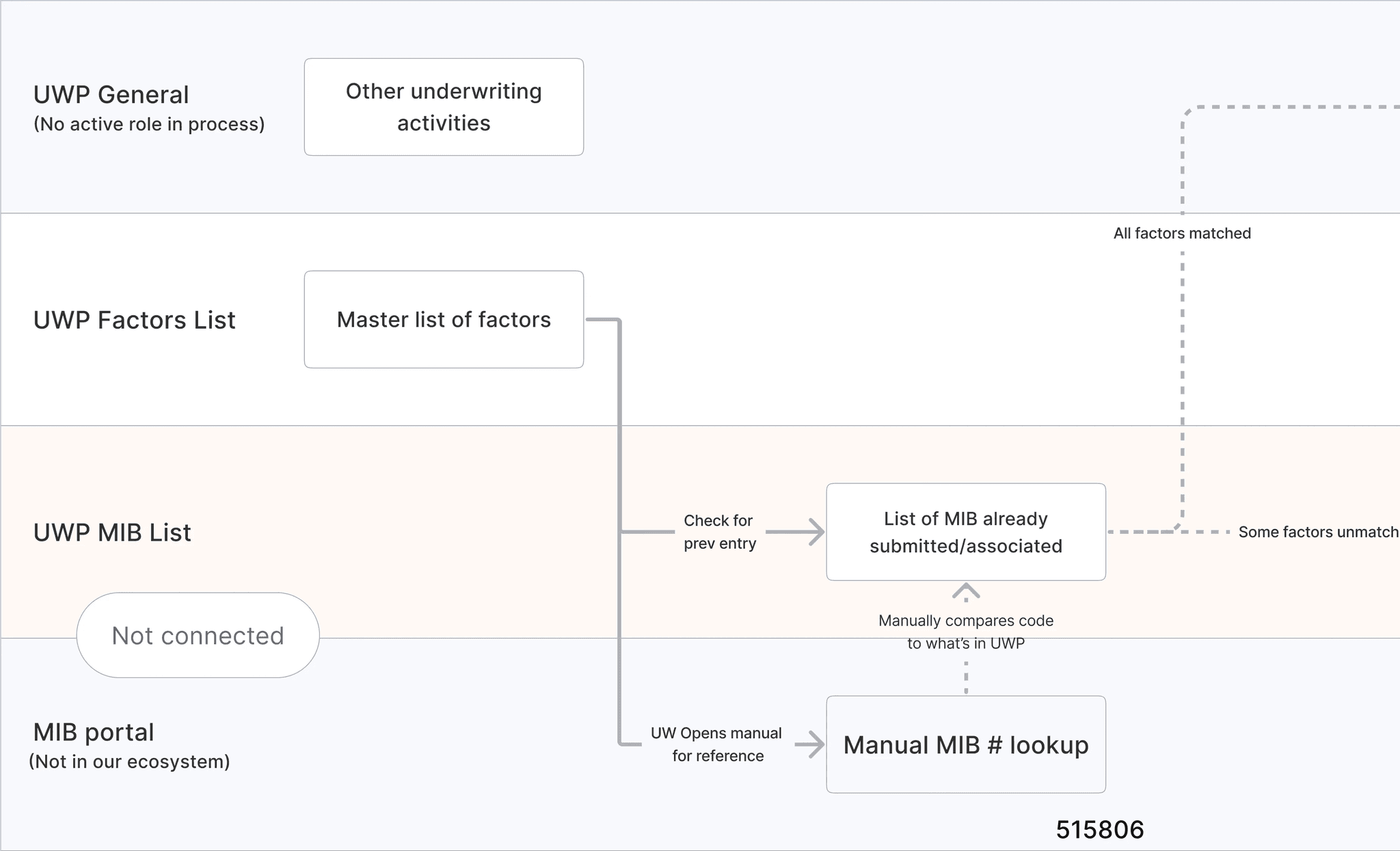Select the MIB portal lane title
Viewport: 1400px width, 851px height.
pos(94,732)
